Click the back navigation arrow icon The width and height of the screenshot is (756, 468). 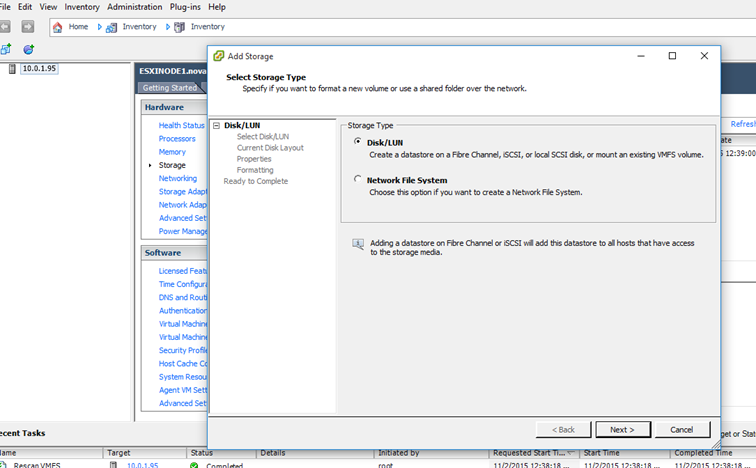[6, 27]
